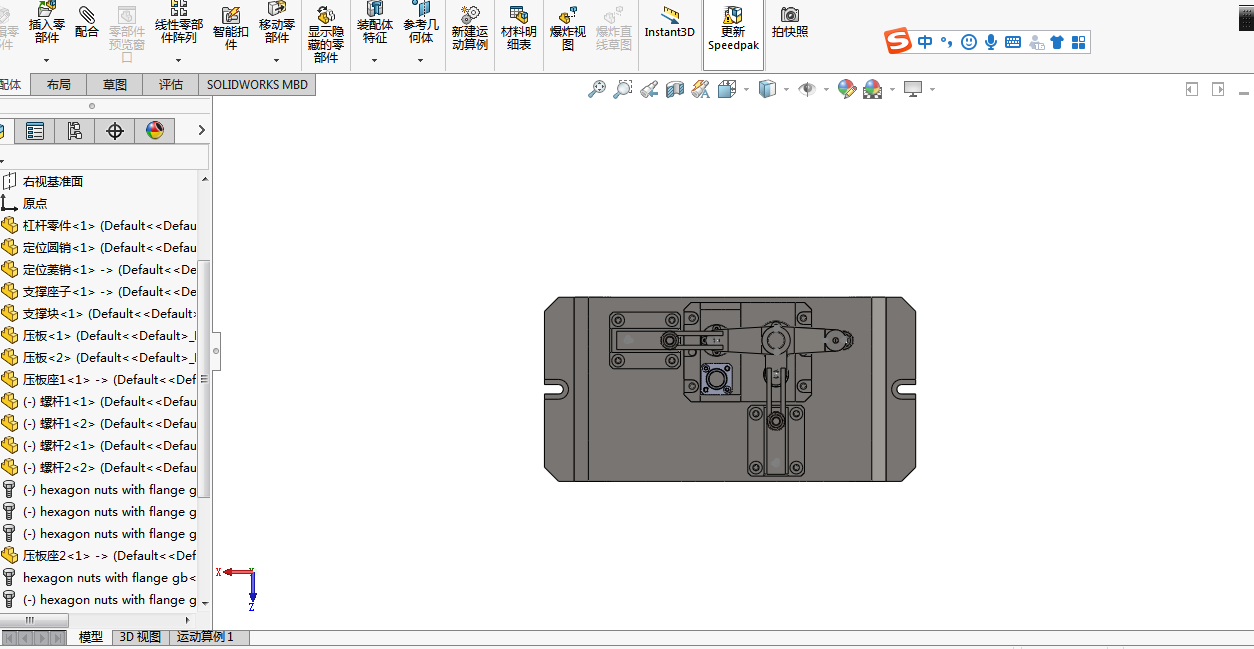Open the DimXpert crosshair tab in the panel
Screen dimensions: 1254x649
pos(115,130)
